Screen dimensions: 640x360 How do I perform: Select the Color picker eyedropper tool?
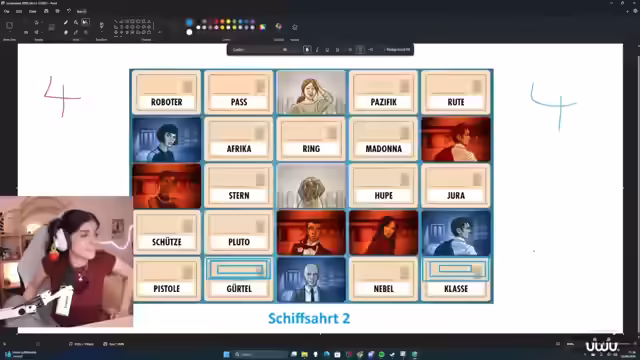click(x=76, y=32)
